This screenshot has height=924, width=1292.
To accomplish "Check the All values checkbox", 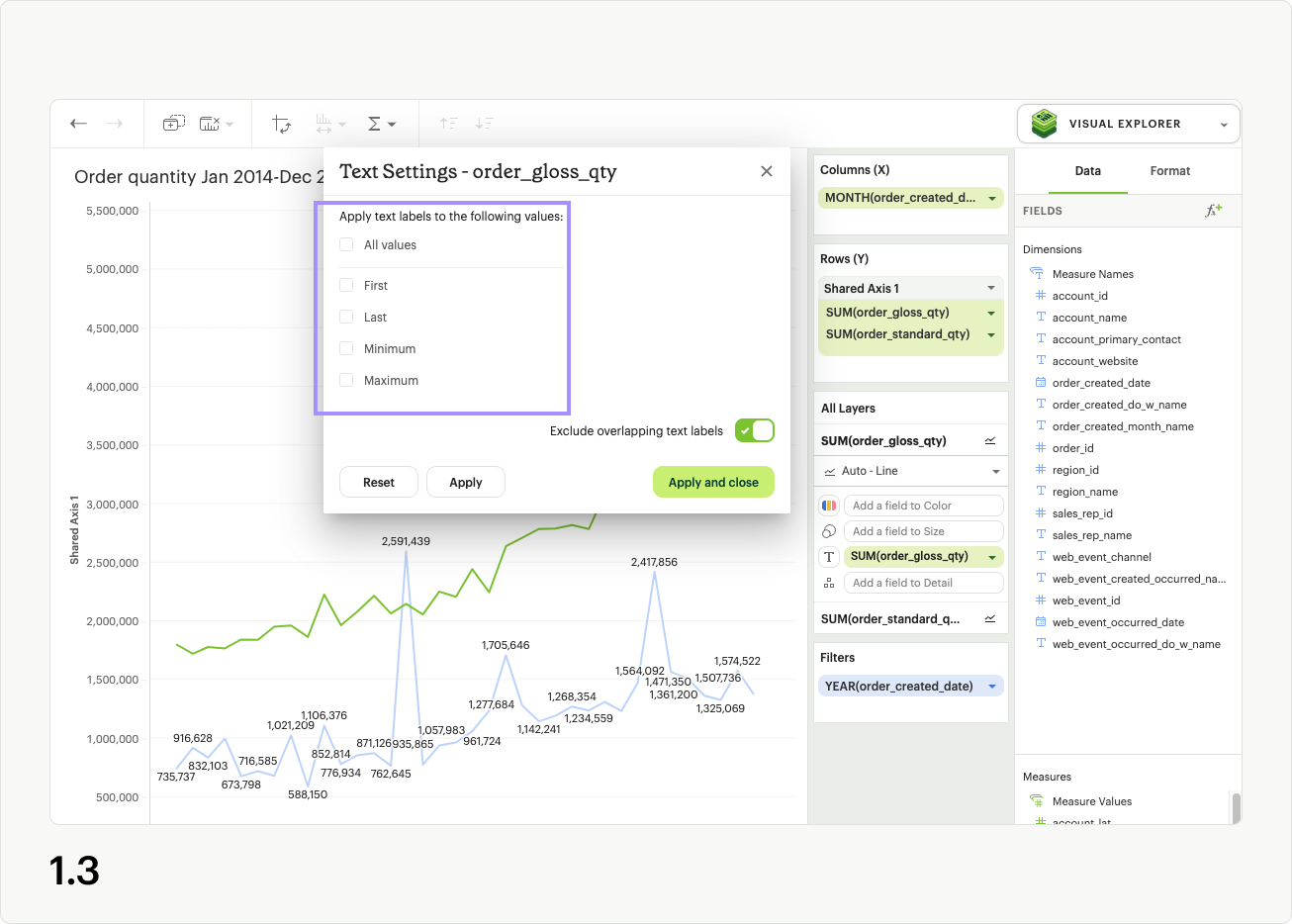I will 346,245.
